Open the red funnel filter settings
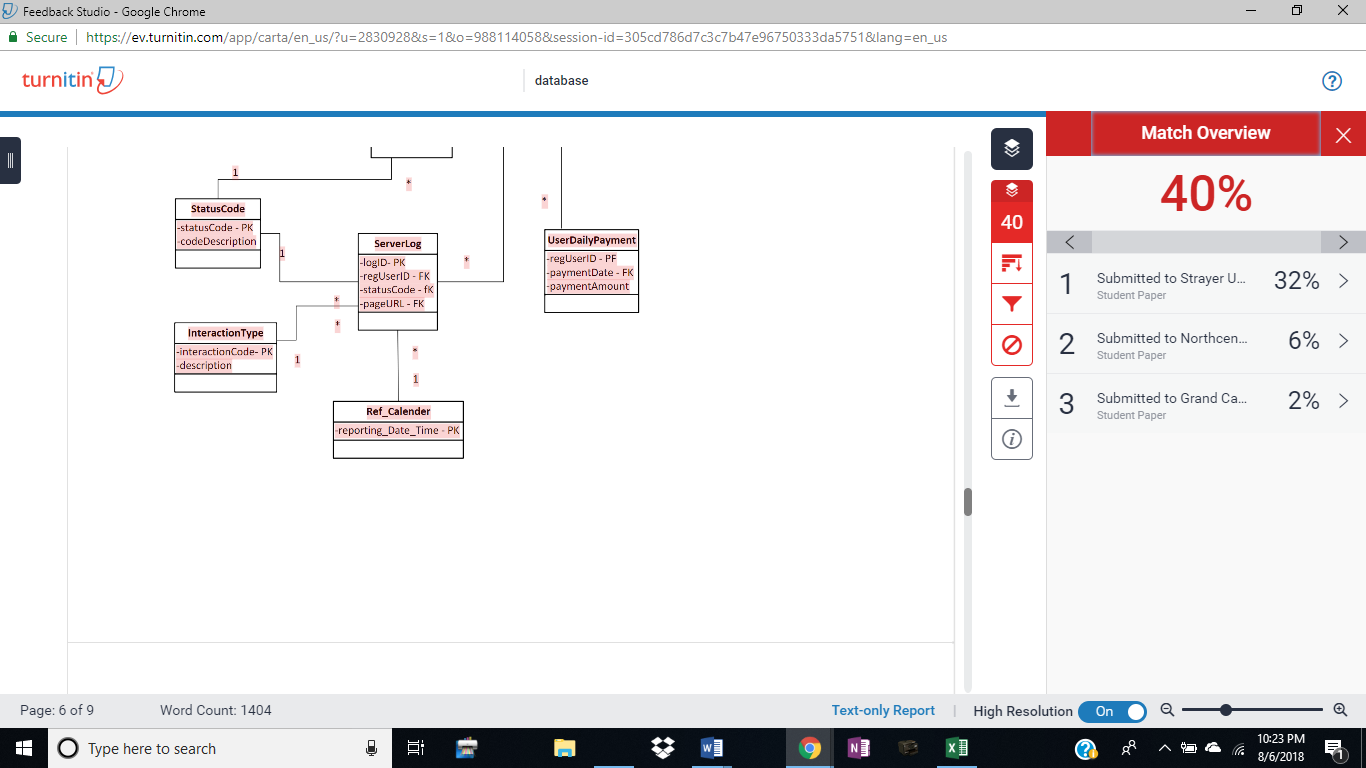This screenshot has height=768, width=1366. click(x=1011, y=304)
